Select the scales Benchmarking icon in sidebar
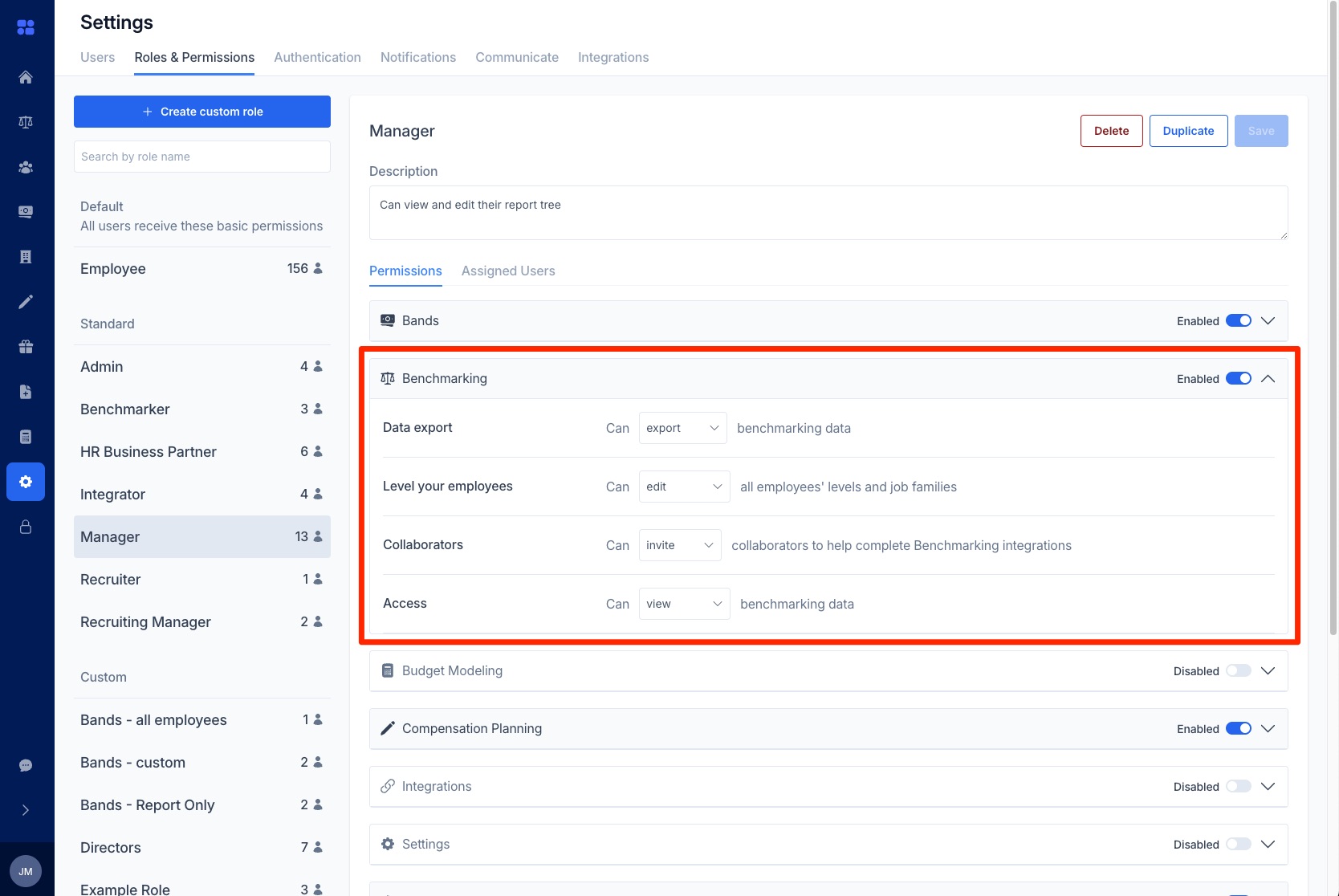 [x=26, y=122]
